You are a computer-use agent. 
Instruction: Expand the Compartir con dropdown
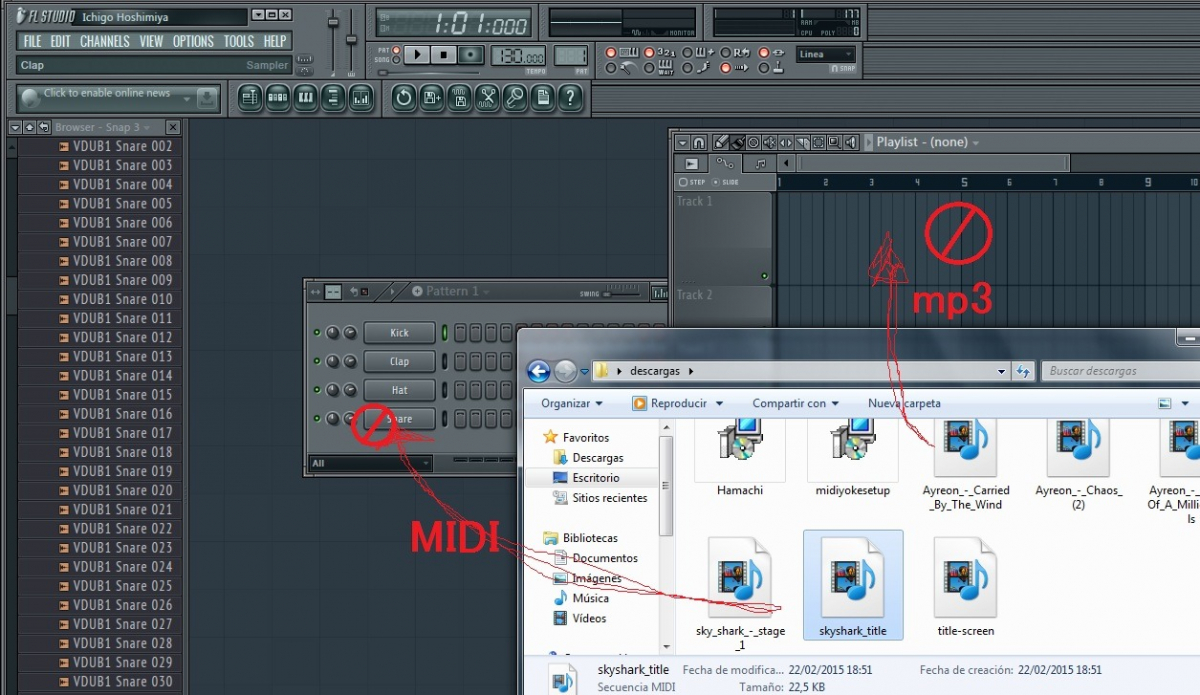tap(797, 403)
